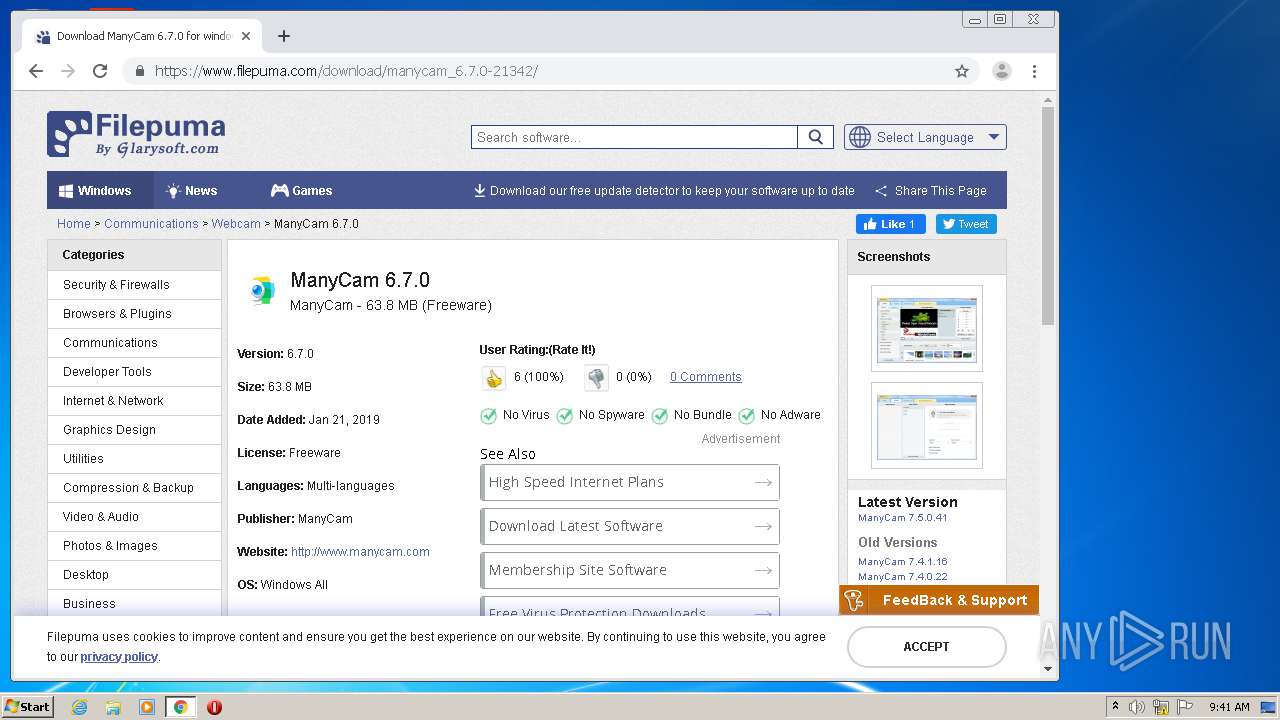
Task: Click the network tray icon
Action: click(x=1161, y=707)
